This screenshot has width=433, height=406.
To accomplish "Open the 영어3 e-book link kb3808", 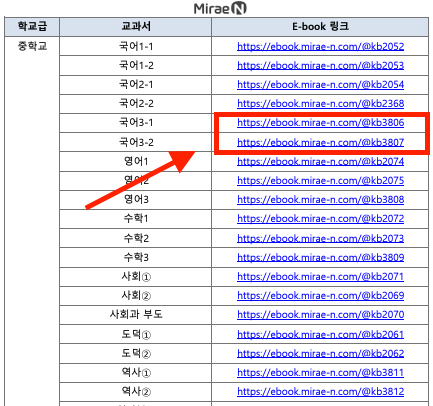I will tap(320, 199).
